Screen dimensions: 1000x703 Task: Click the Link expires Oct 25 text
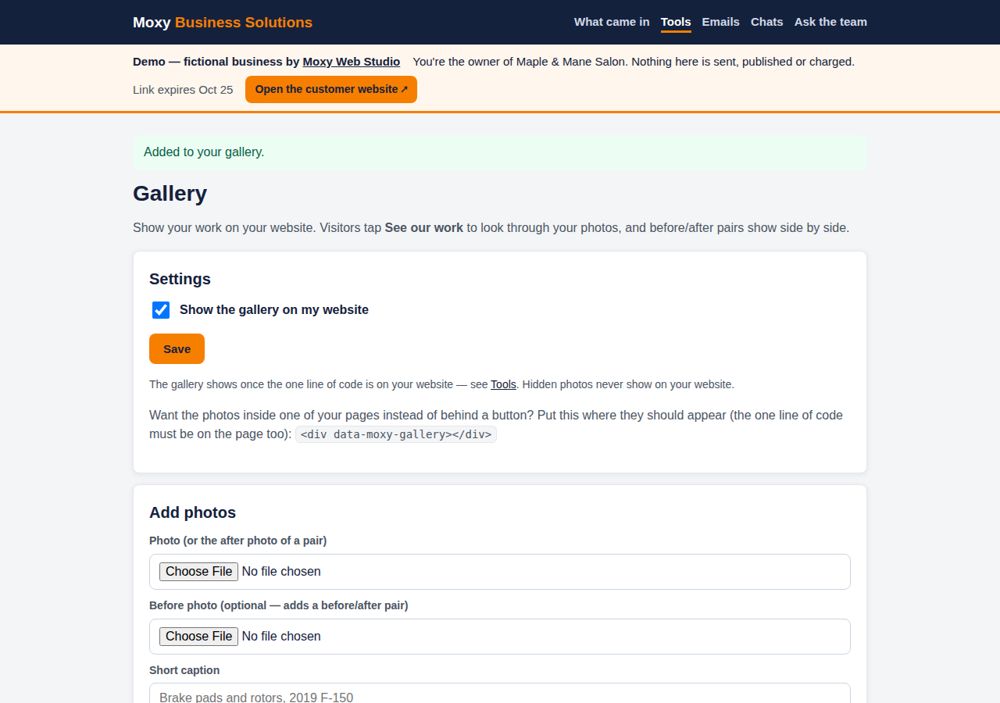pyautogui.click(x=183, y=90)
